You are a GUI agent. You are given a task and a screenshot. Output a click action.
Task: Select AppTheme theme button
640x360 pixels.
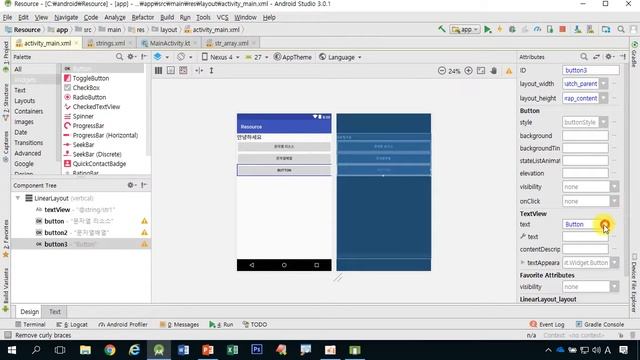tap(292, 57)
